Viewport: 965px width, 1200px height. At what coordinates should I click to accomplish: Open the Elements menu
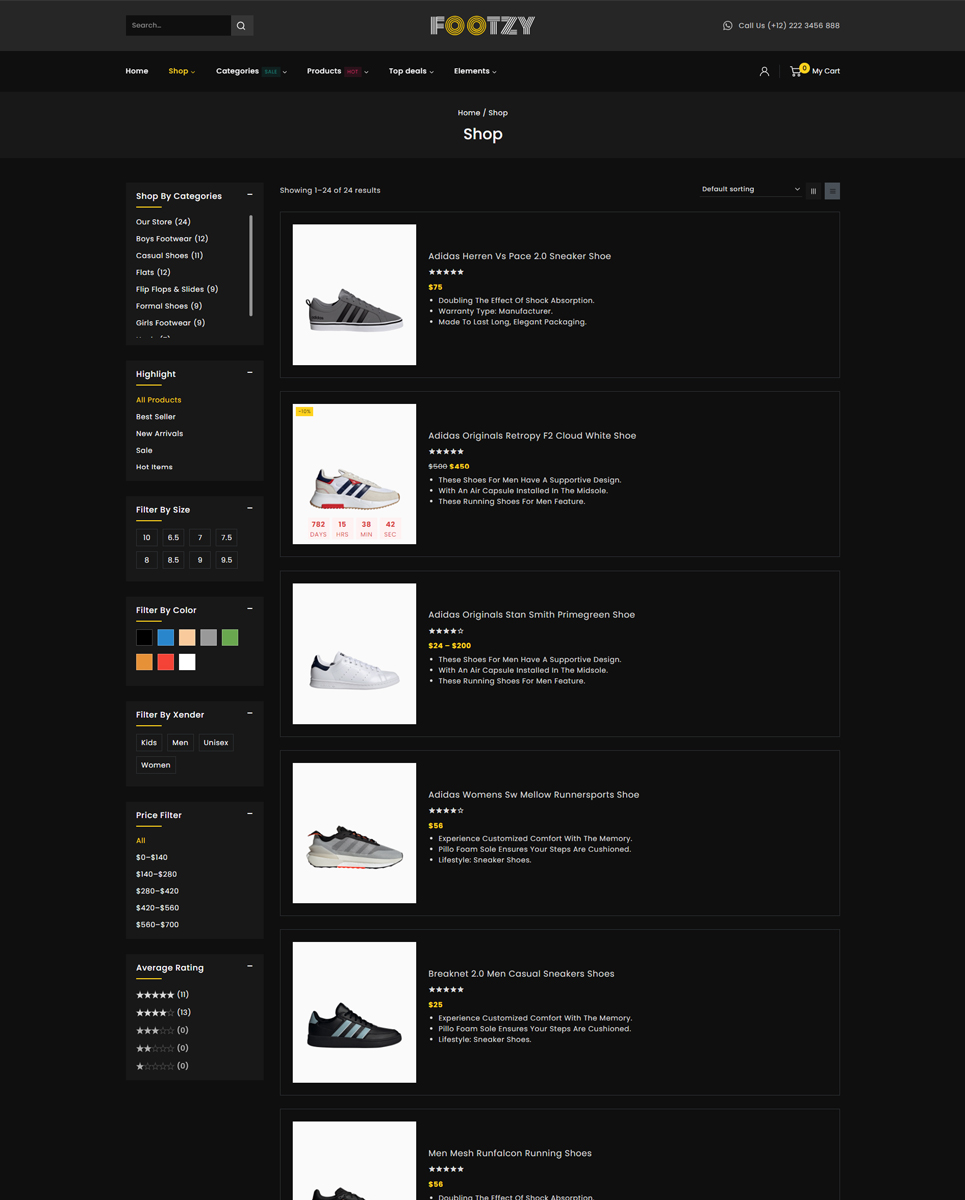pyautogui.click(x=474, y=71)
